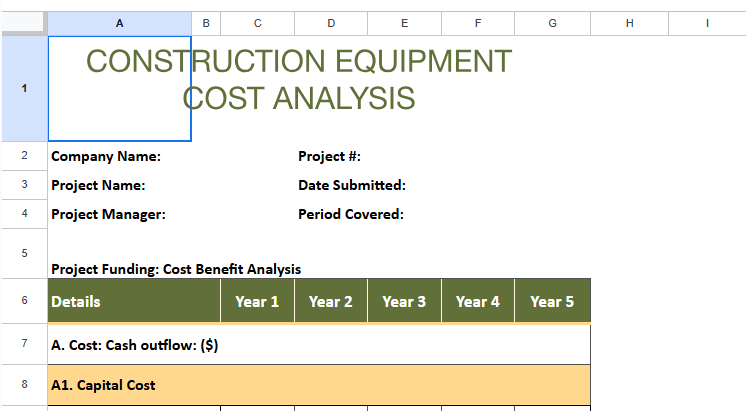Select the A1. Capital Cost cell
This screenshot has width=746, height=411.
tap(103, 385)
